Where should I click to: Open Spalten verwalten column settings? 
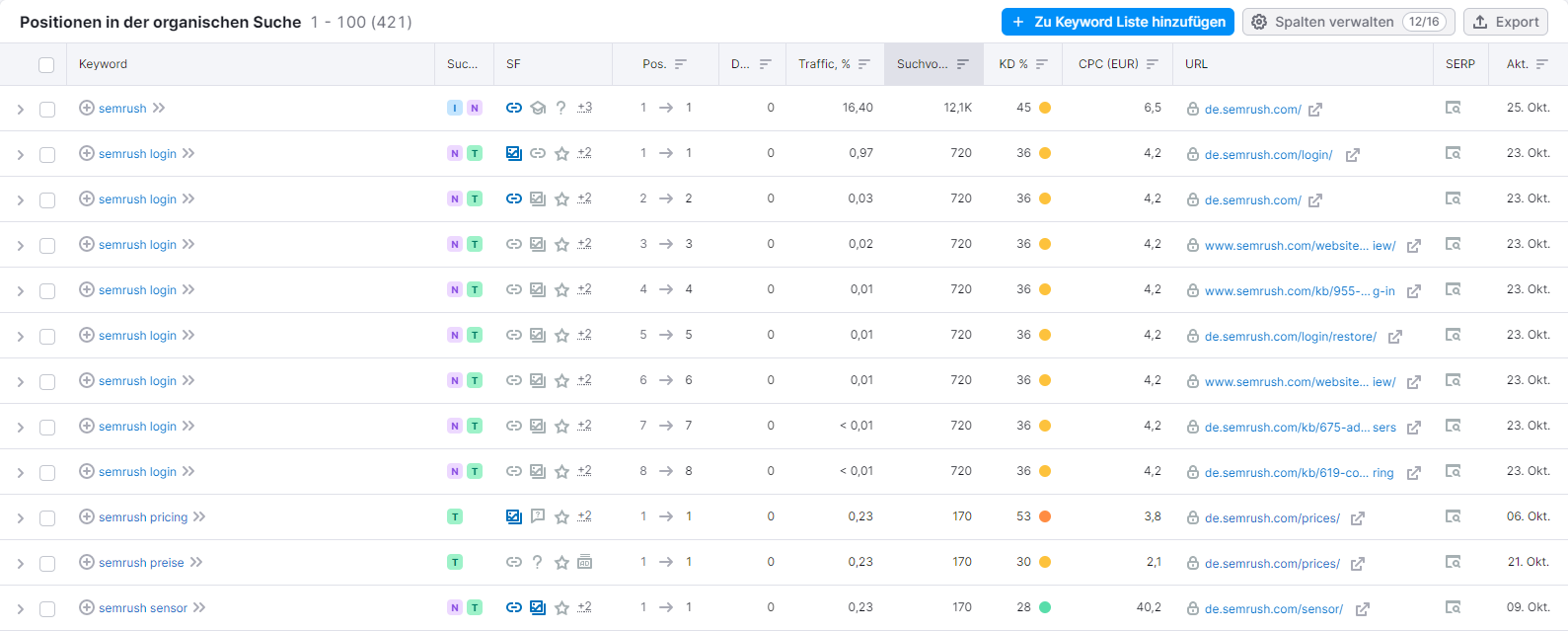[x=1348, y=22]
